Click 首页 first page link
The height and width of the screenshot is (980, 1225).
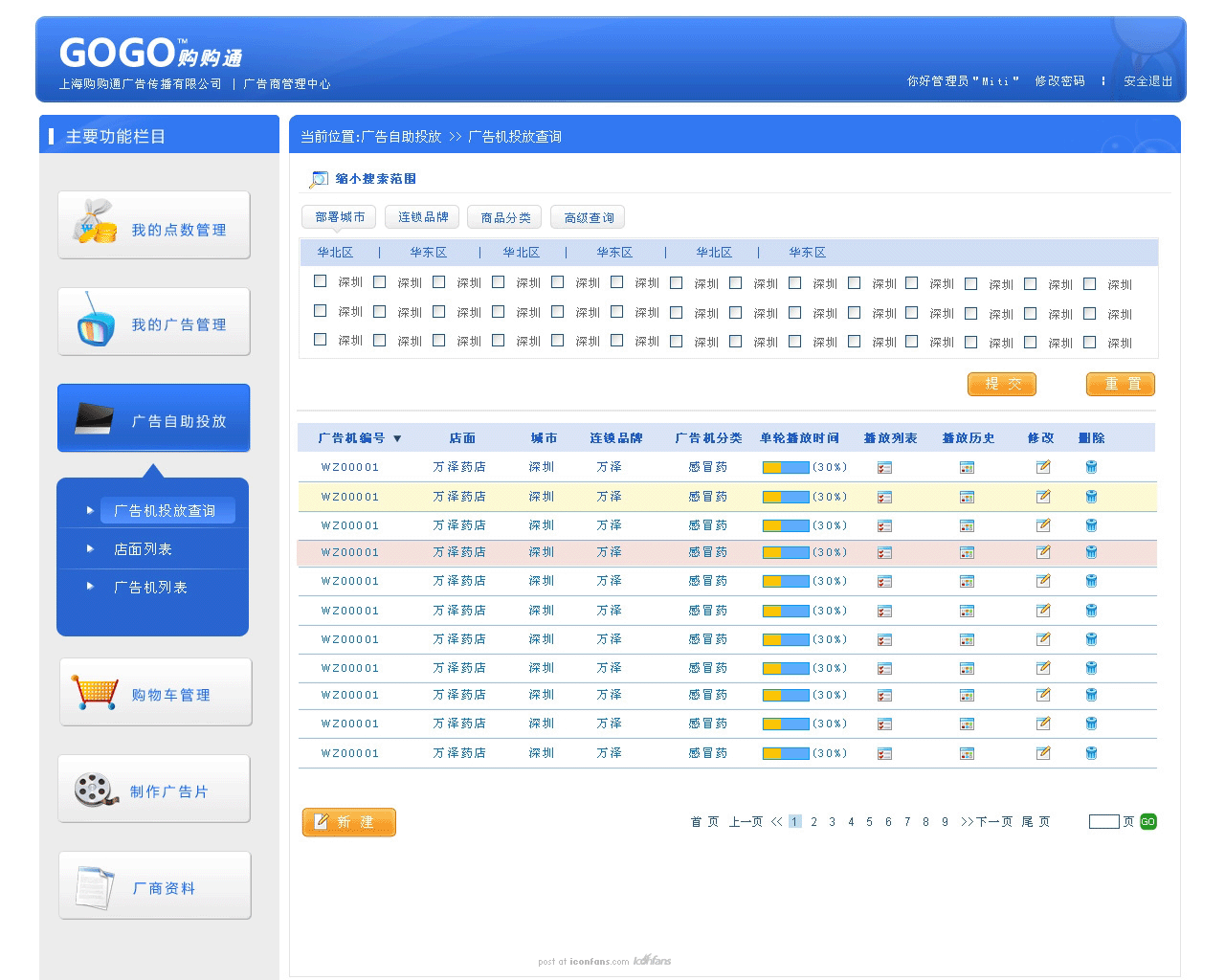pyautogui.click(x=704, y=822)
